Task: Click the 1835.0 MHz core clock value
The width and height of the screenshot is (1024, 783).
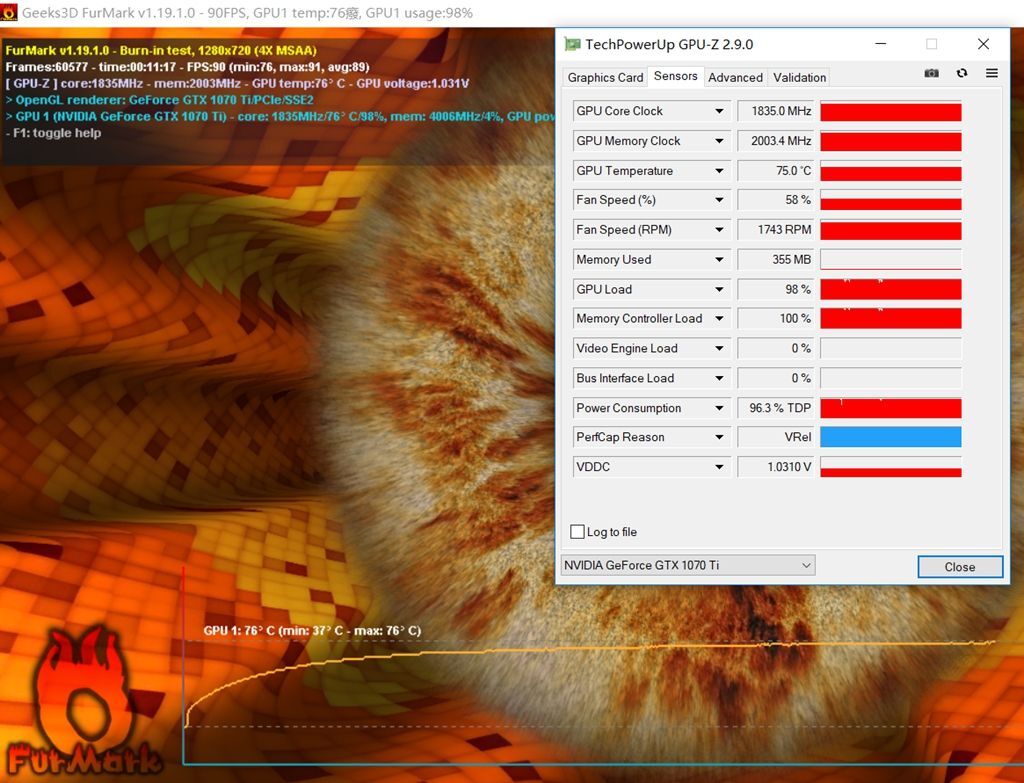Action: 776,111
